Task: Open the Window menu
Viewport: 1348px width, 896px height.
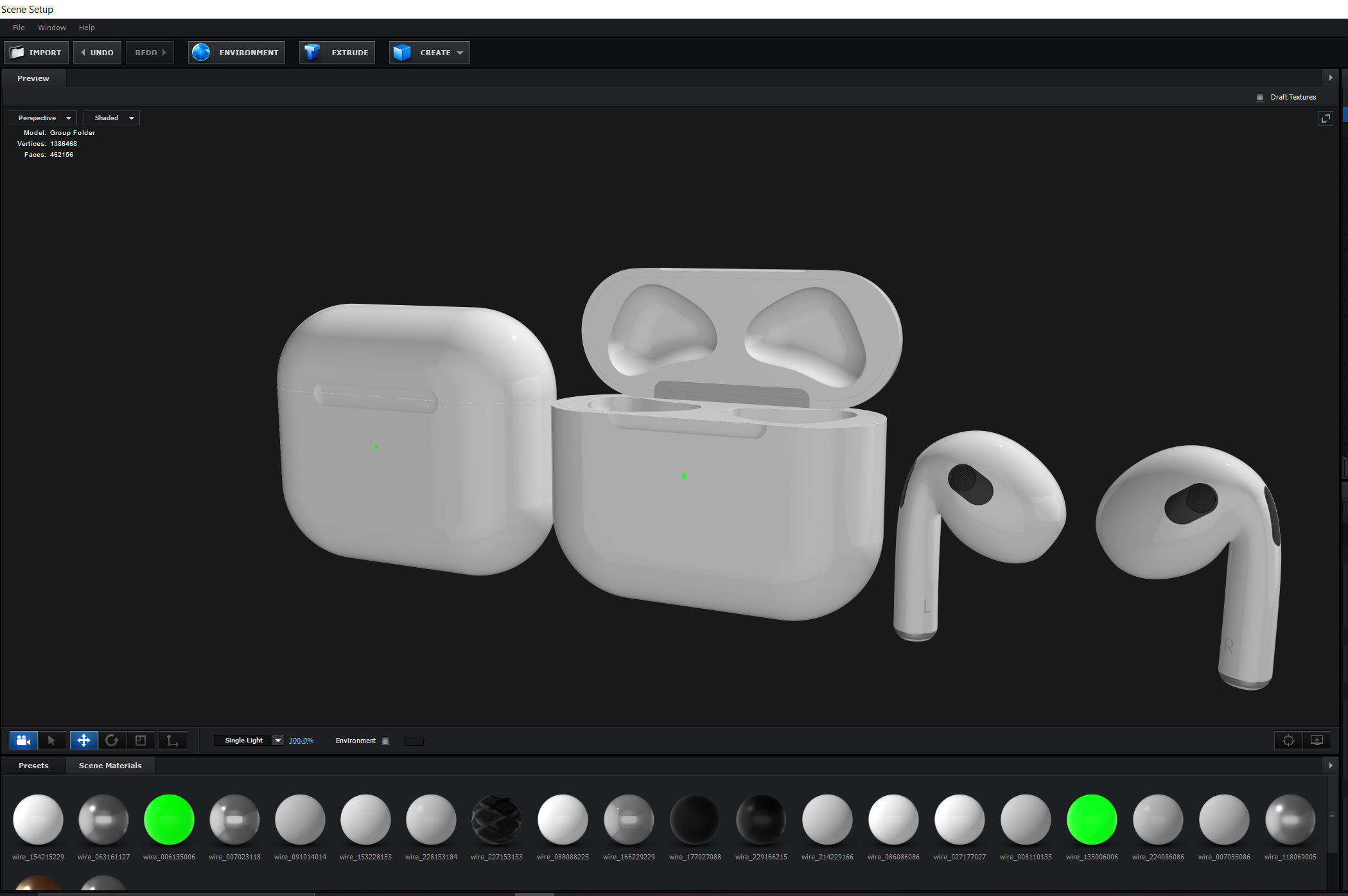Action: click(52, 28)
